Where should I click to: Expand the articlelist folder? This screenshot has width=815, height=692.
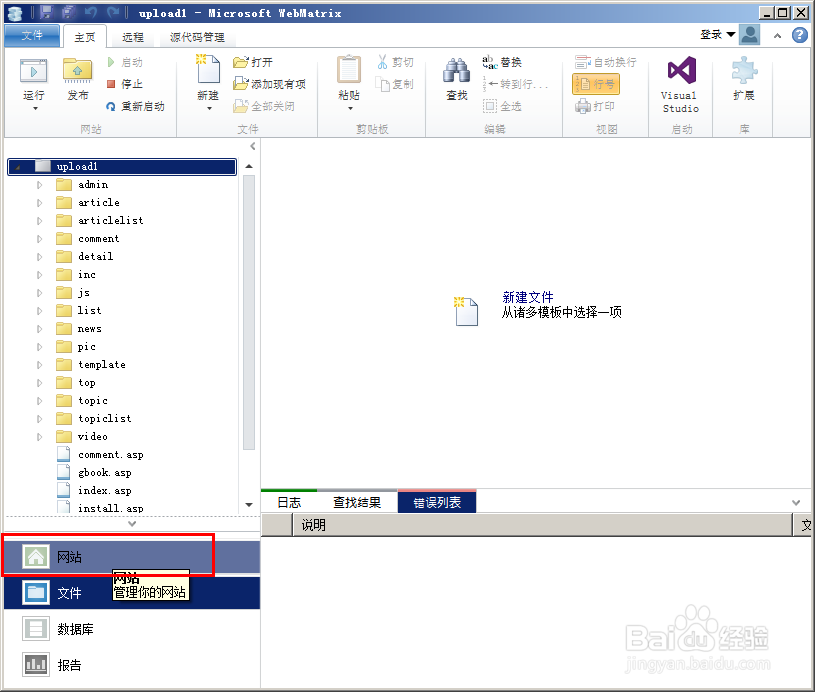40,221
